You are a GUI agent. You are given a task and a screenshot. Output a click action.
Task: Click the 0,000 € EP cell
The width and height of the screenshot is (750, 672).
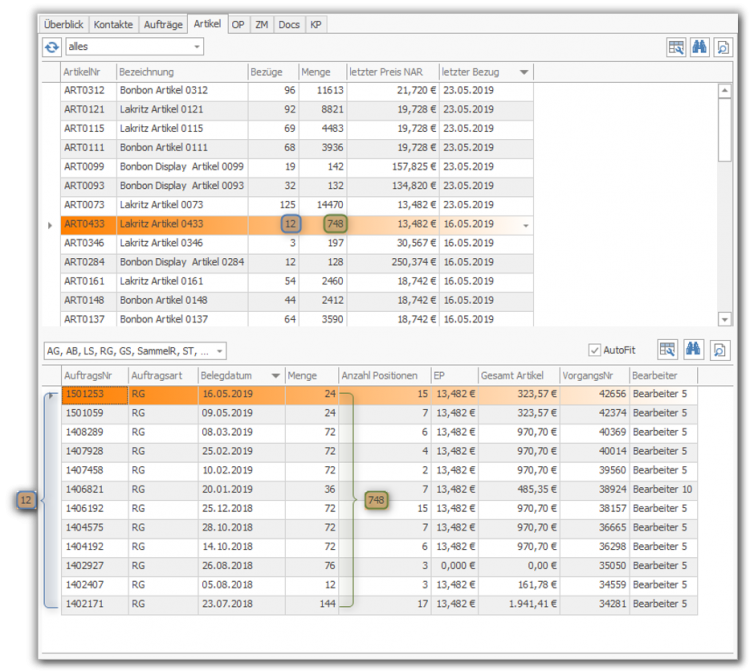455,566
